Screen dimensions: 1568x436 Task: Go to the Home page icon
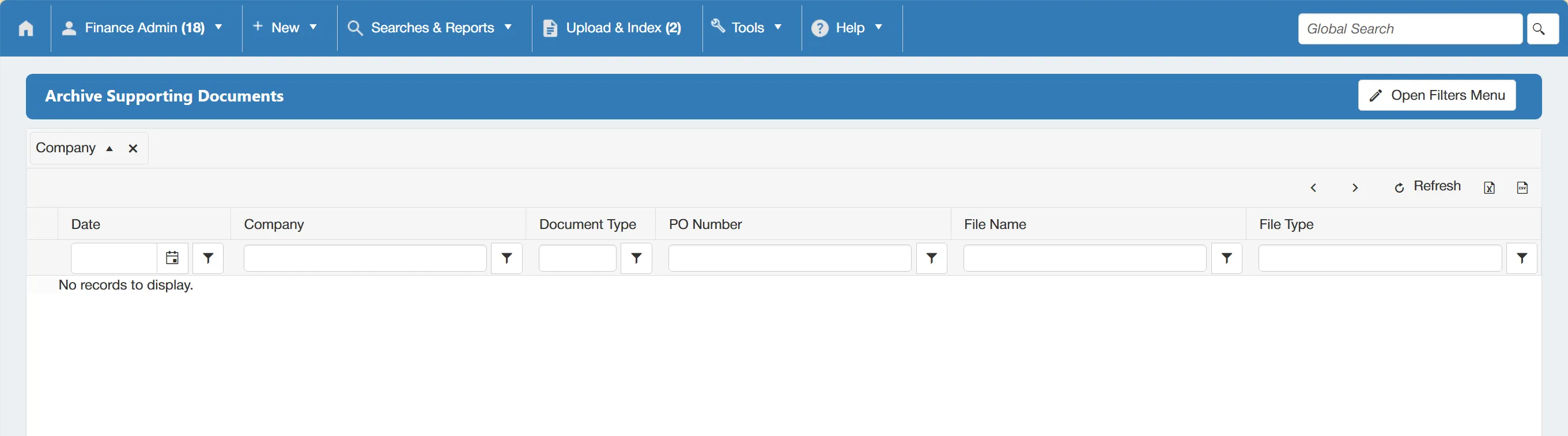[25, 29]
